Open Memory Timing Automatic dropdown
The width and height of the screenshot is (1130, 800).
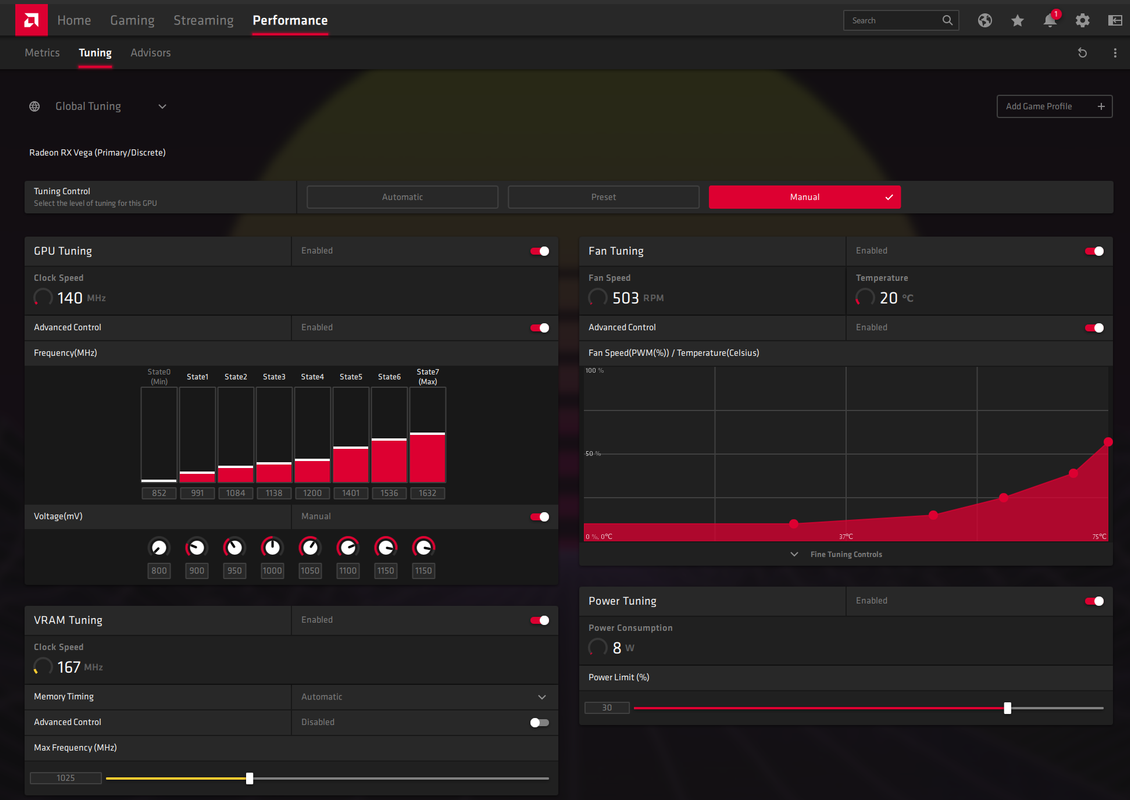tap(424, 697)
